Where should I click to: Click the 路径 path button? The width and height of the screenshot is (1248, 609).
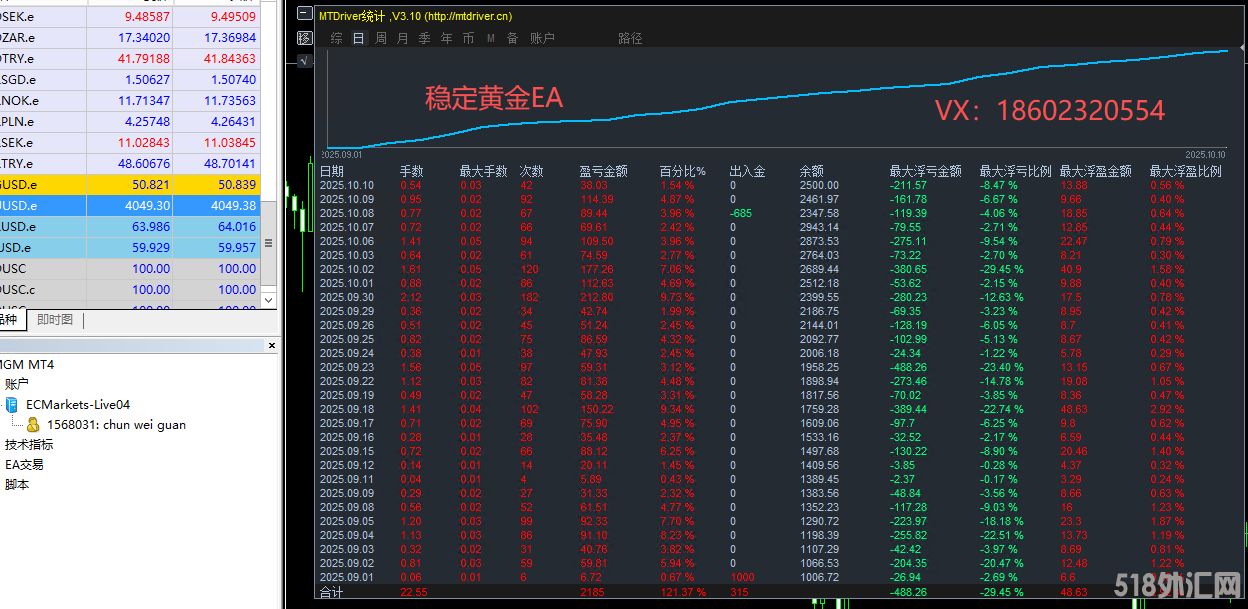click(x=630, y=38)
